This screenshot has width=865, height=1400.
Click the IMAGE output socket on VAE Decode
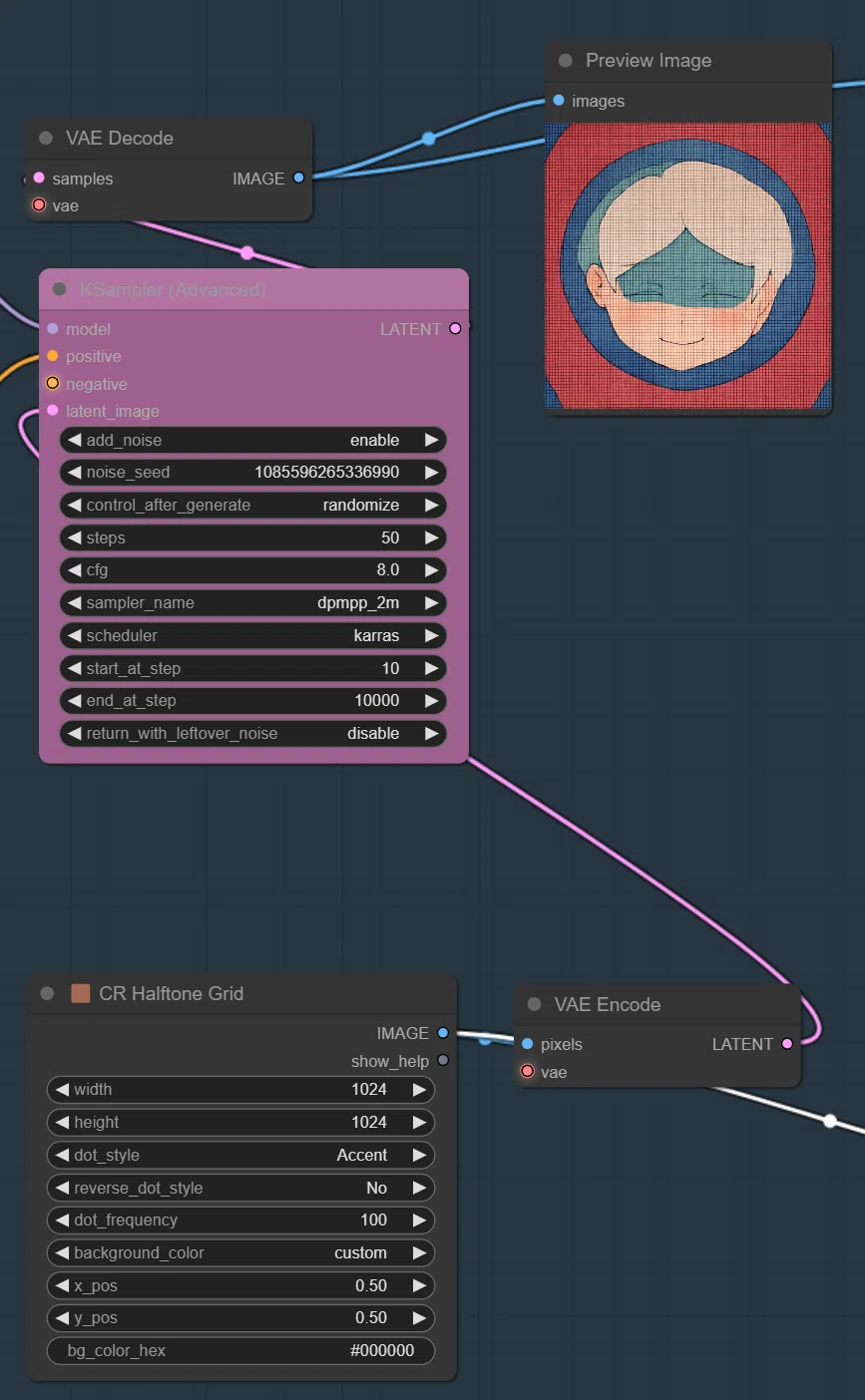pyautogui.click(x=298, y=178)
